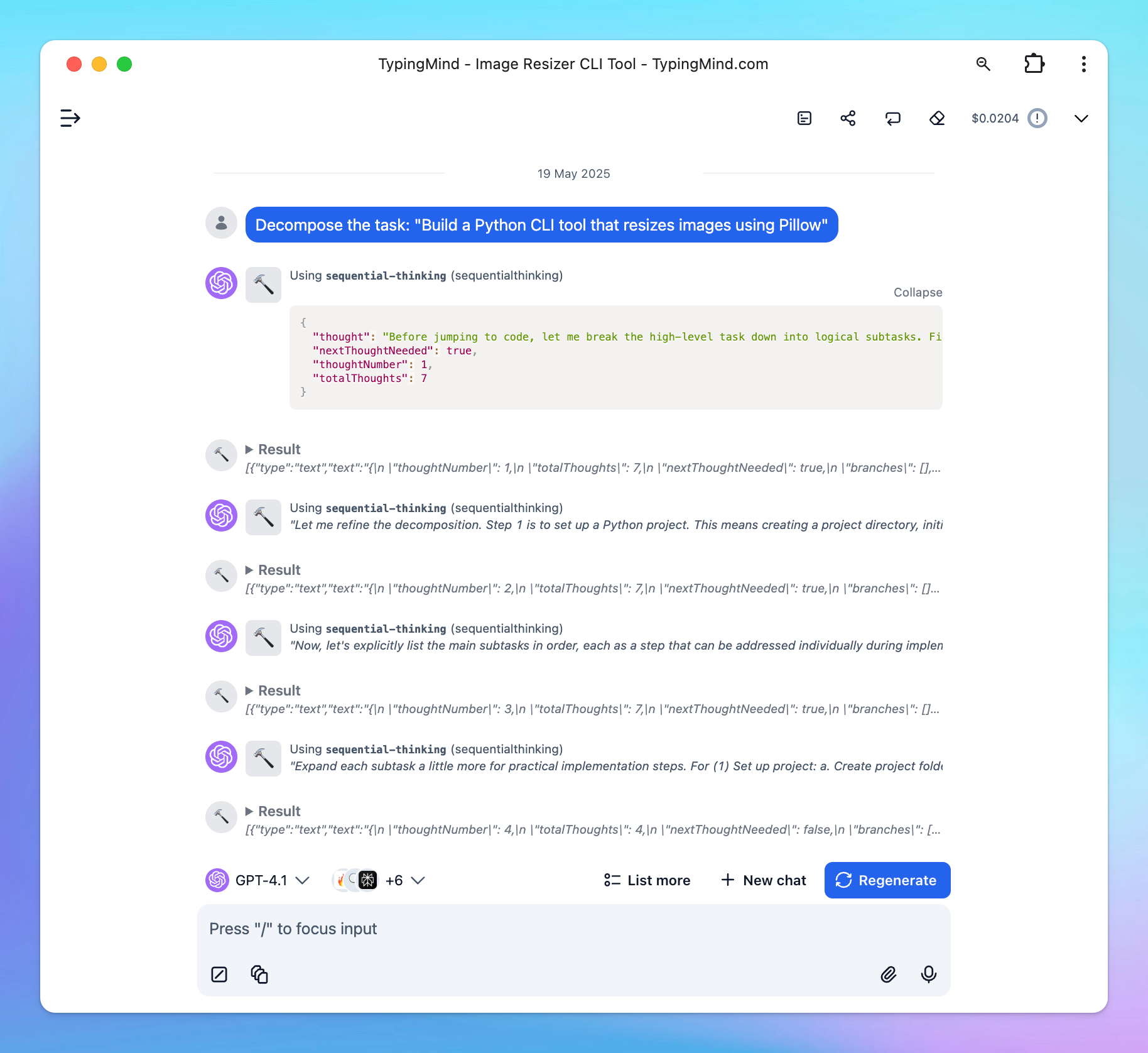Image resolution: width=1148 pixels, height=1053 pixels.
Task: Expand the Result for thoughtNumber 1
Action: (x=273, y=450)
